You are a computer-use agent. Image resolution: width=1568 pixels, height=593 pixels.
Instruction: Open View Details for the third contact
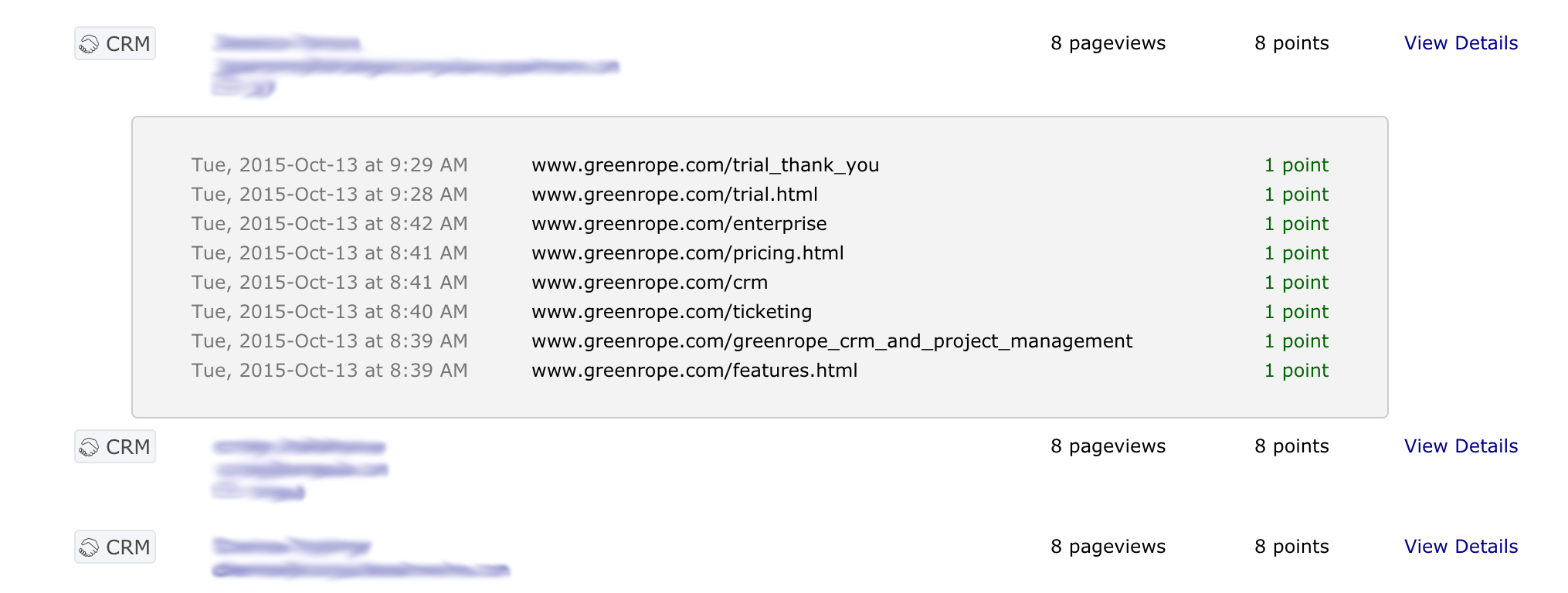1461,547
